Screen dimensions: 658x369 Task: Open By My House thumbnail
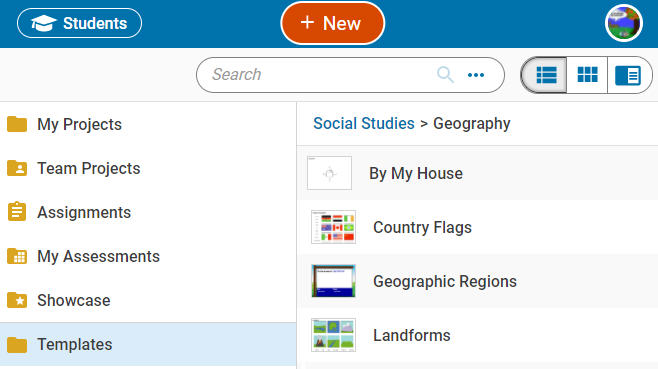point(329,173)
